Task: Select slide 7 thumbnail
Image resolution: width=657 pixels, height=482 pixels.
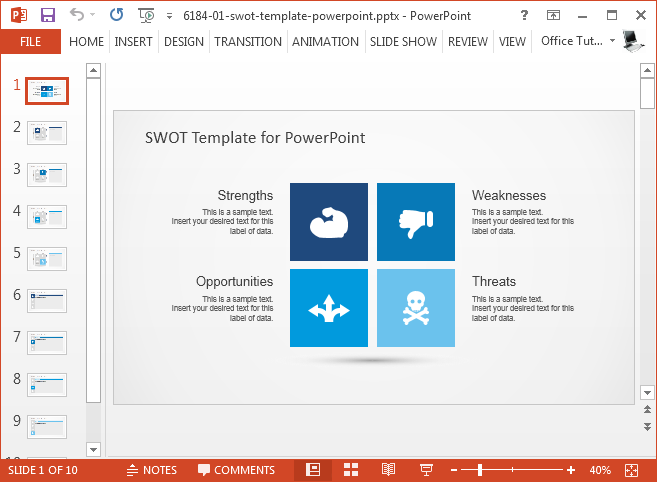Action: 47,343
